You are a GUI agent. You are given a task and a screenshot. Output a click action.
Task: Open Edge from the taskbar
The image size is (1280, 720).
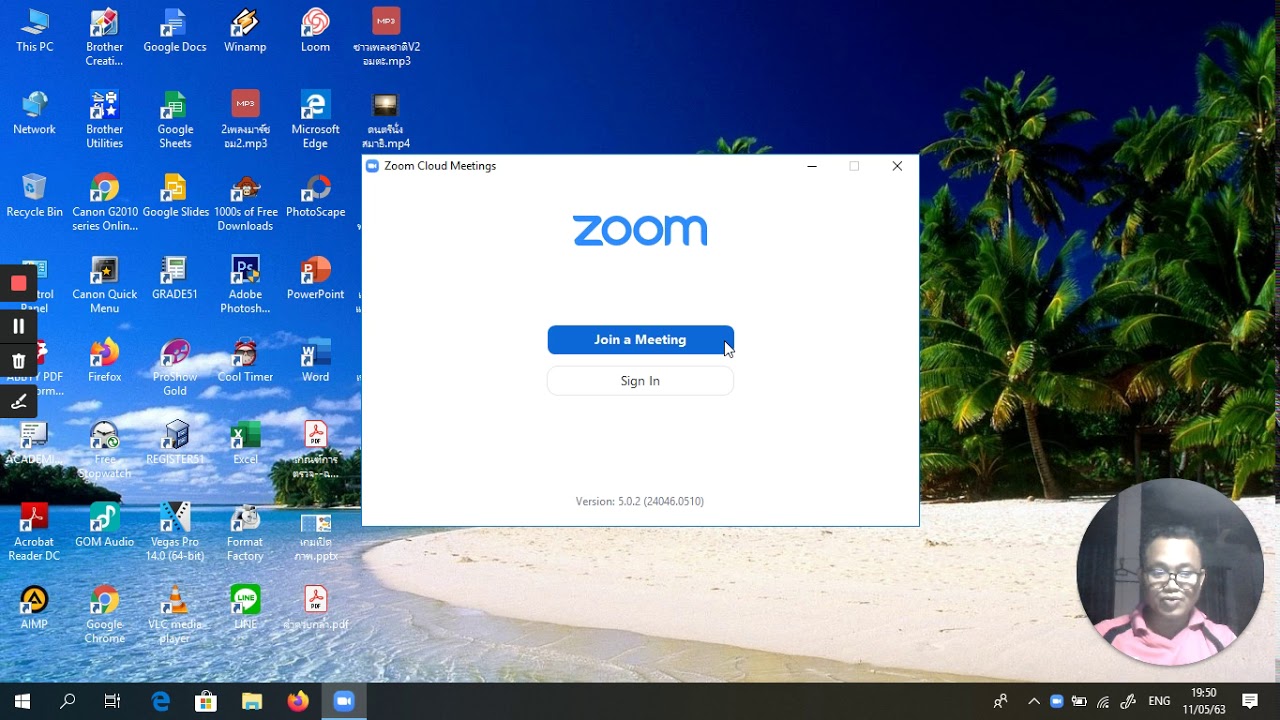pos(160,701)
